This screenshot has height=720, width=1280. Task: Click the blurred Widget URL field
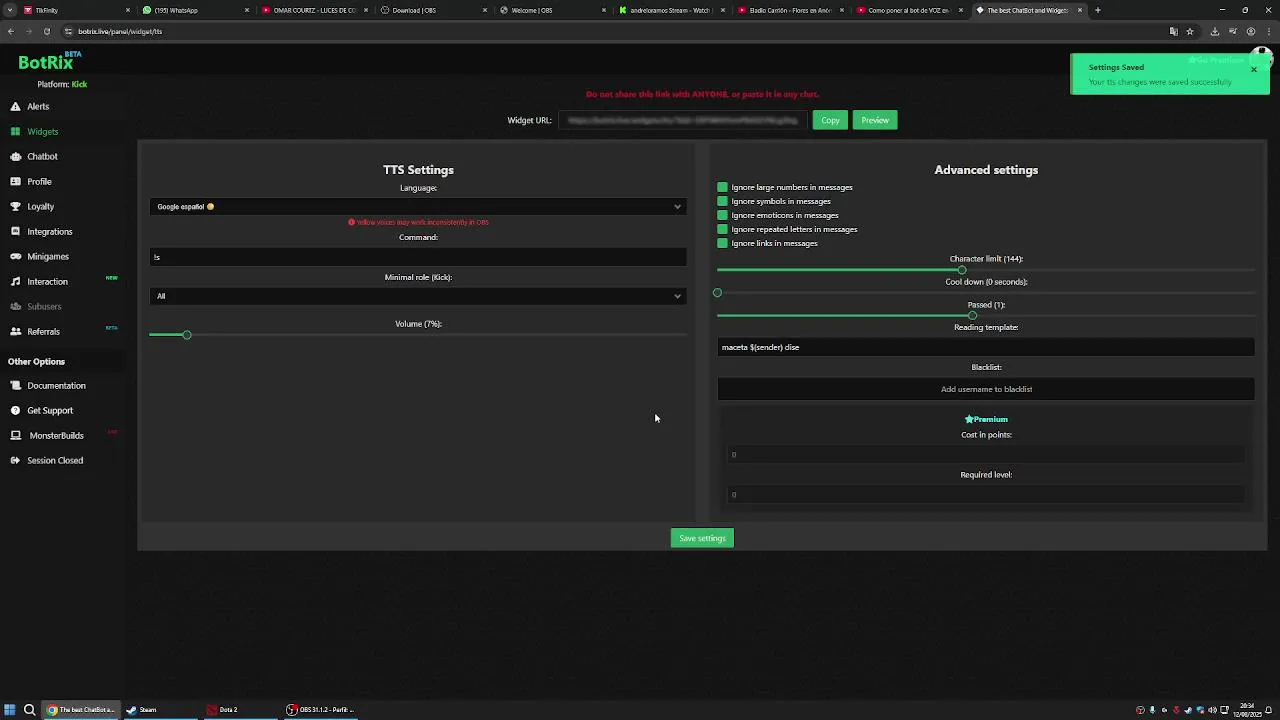click(682, 120)
